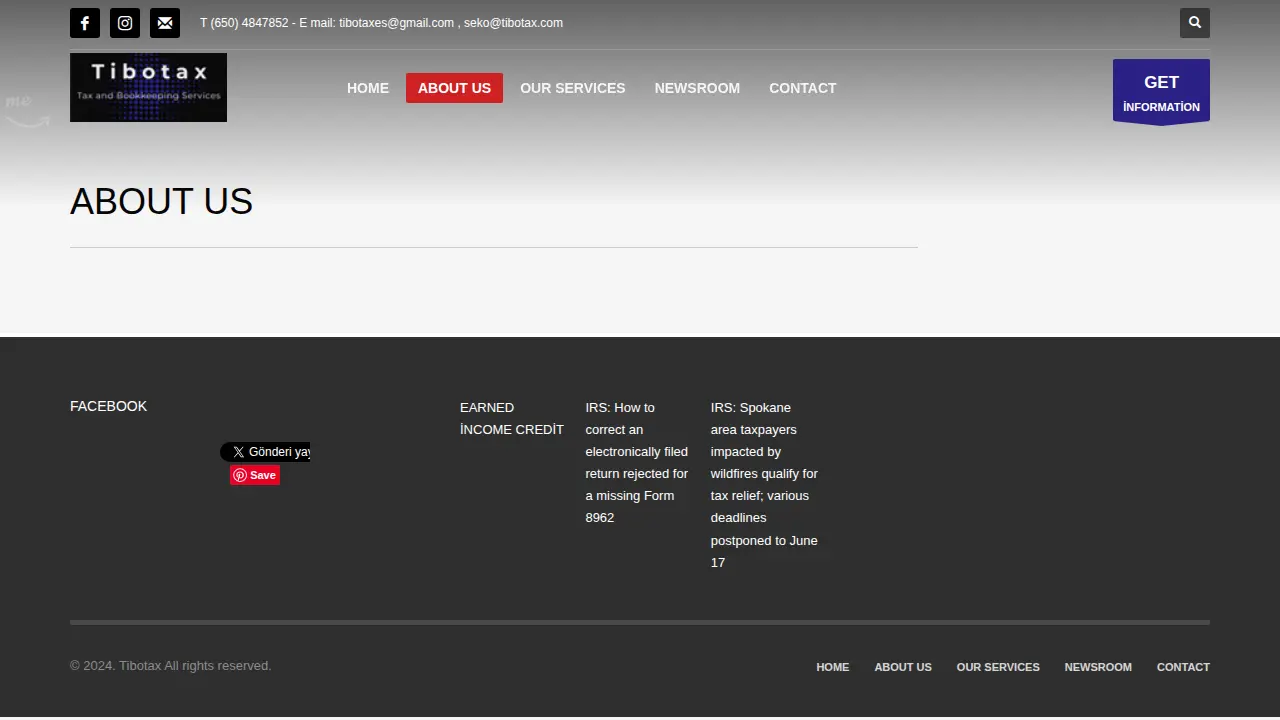Click ABOUT US in the footer menu
This screenshot has height=720, width=1280.
click(x=903, y=667)
